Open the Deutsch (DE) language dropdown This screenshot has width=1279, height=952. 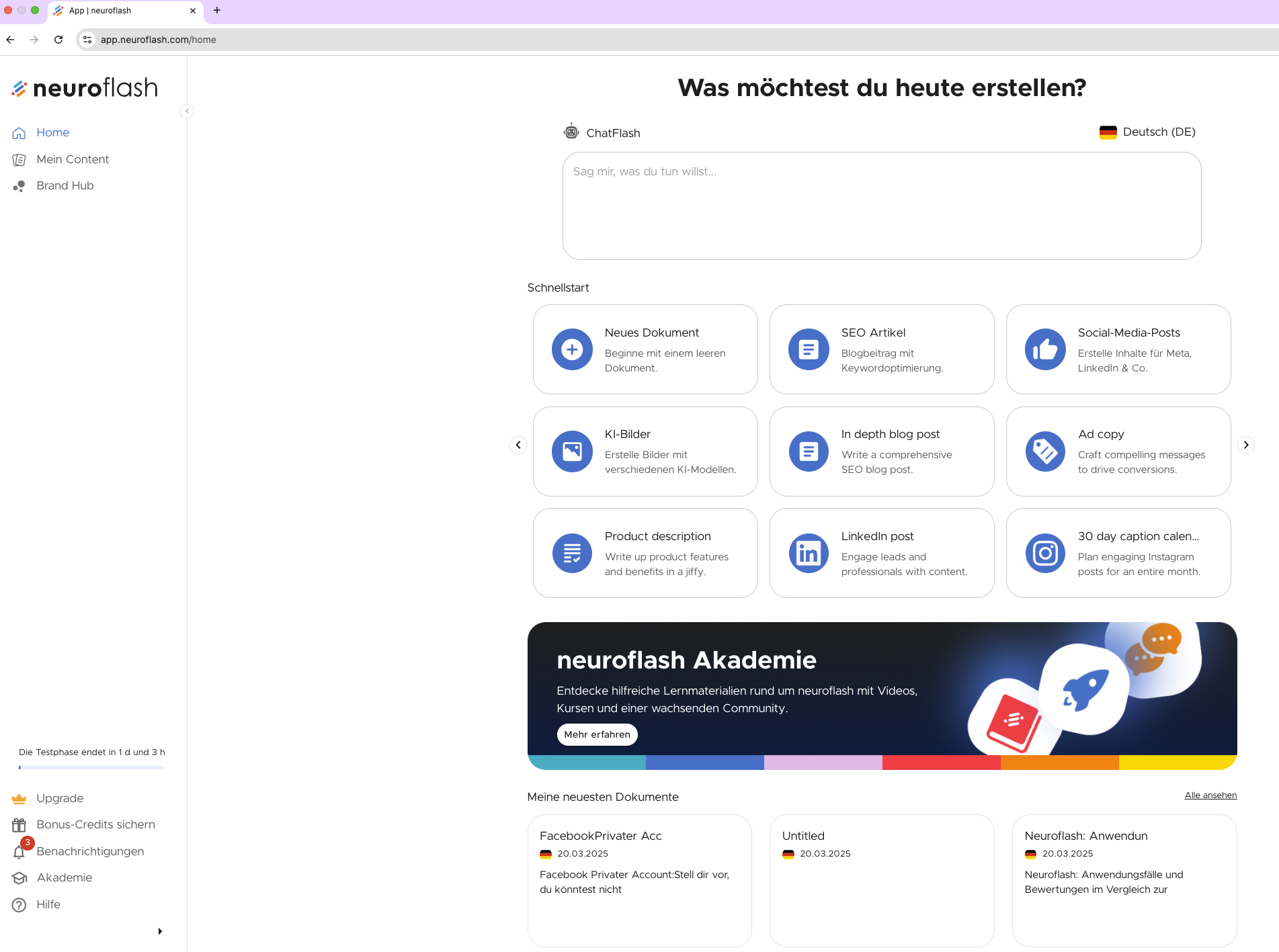pyautogui.click(x=1148, y=132)
